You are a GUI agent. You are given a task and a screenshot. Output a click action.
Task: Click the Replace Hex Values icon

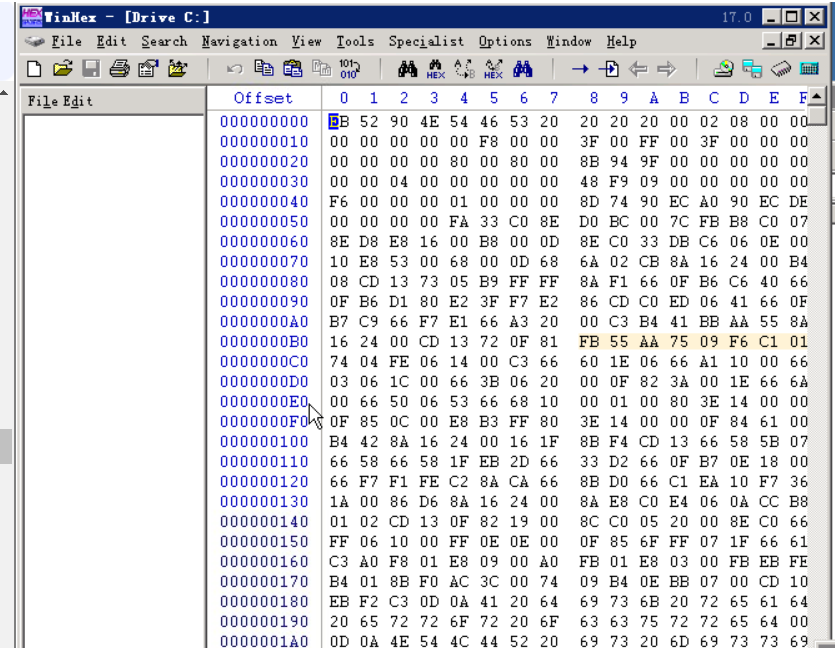click(x=493, y=69)
